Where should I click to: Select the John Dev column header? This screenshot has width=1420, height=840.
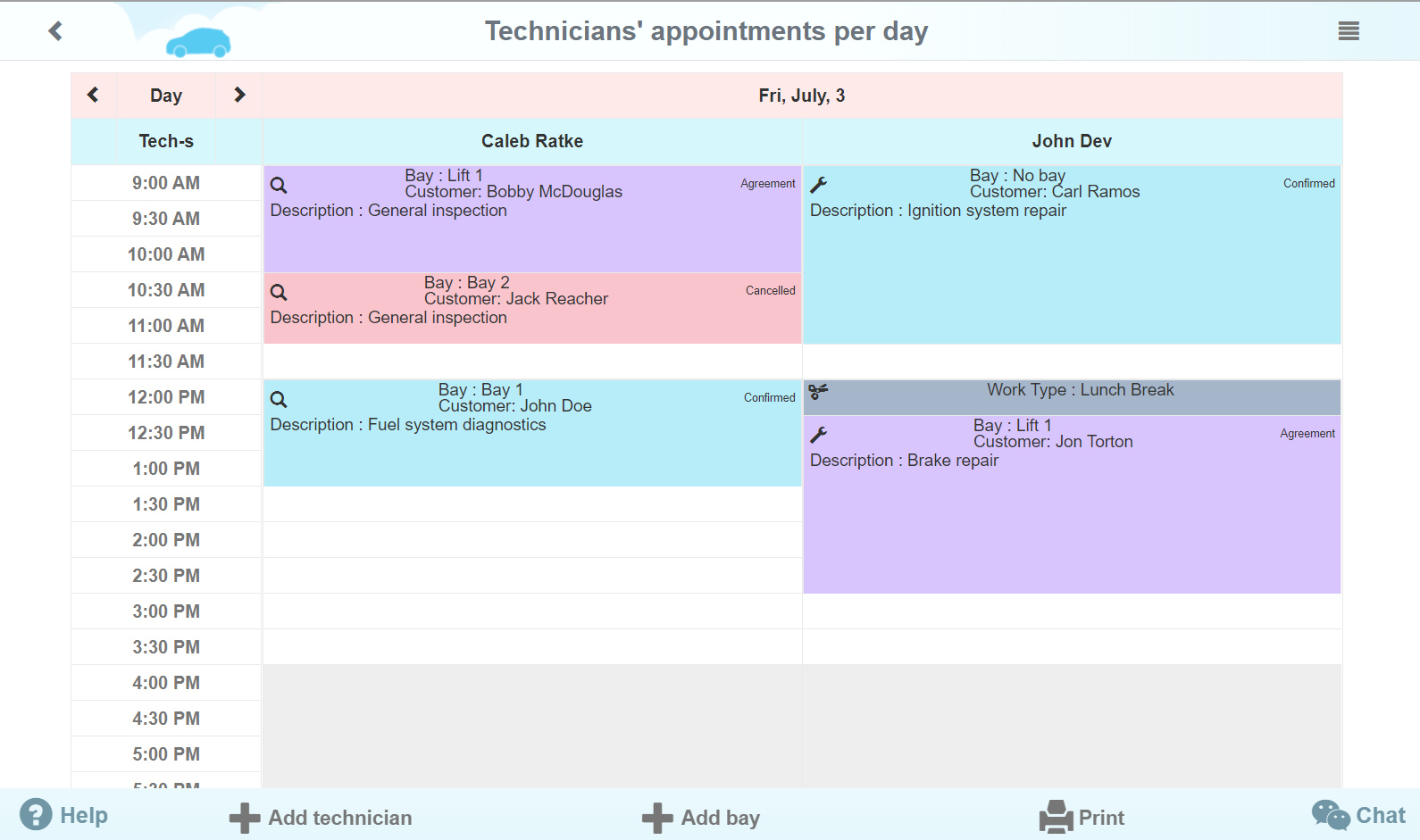(x=1072, y=141)
